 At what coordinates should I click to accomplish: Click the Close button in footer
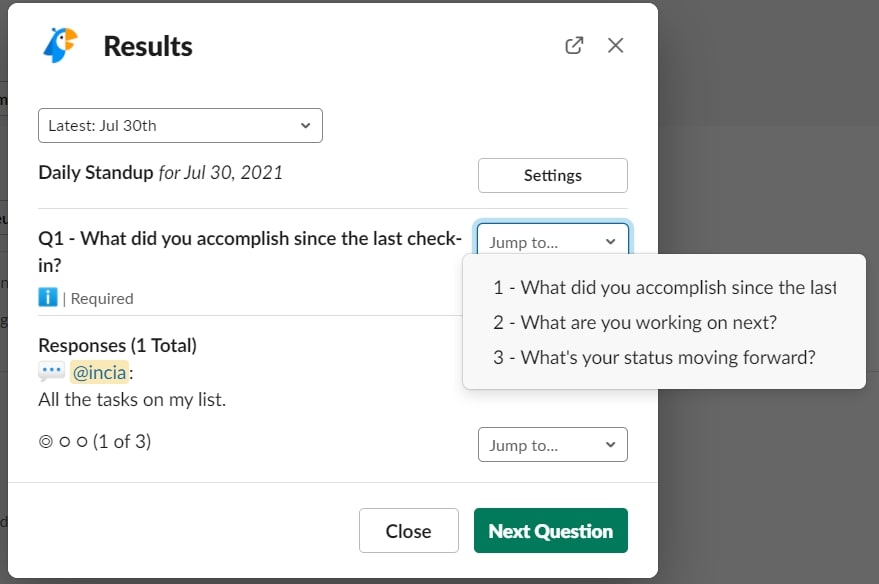[408, 531]
